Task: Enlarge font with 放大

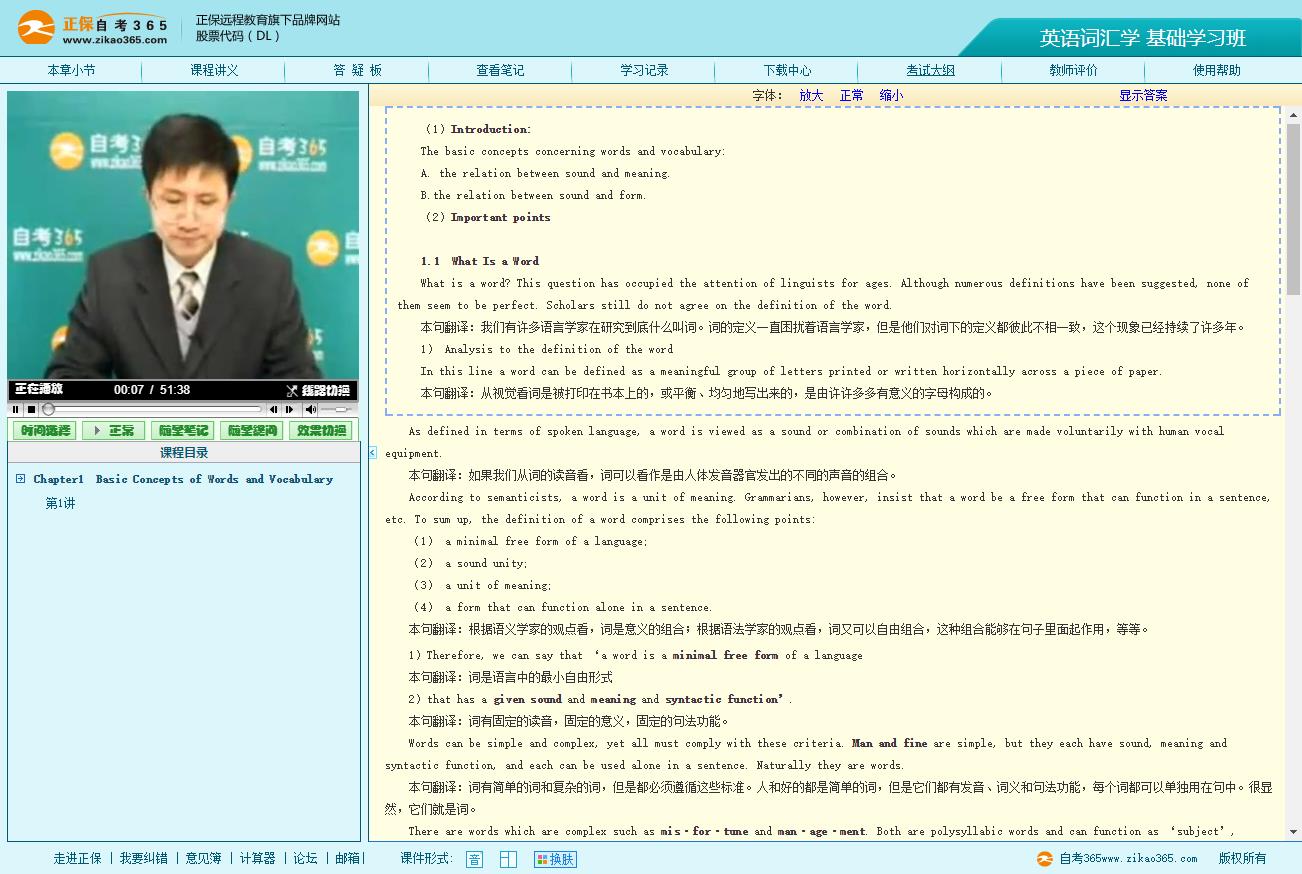Action: click(811, 95)
